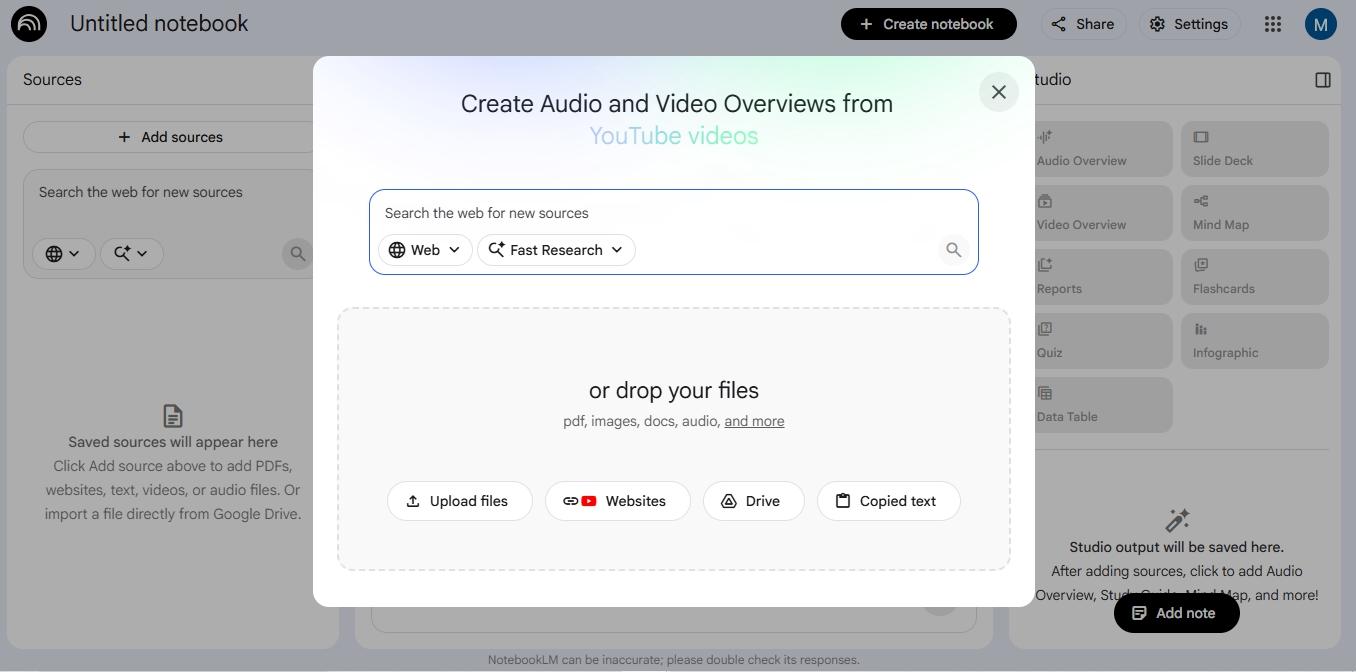Open the Quiz tile

click(x=1098, y=341)
